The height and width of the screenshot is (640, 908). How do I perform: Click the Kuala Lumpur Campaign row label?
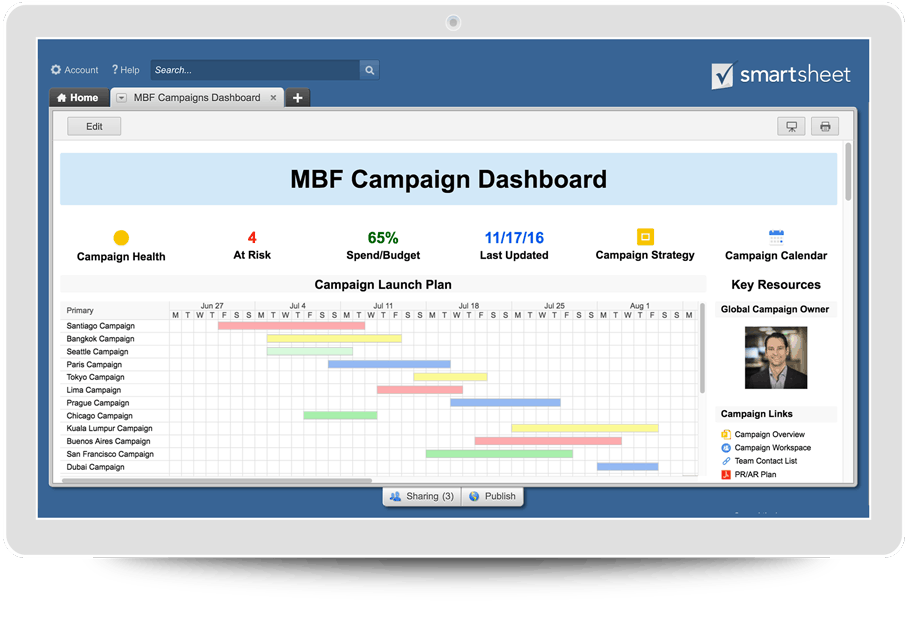[x=109, y=429]
